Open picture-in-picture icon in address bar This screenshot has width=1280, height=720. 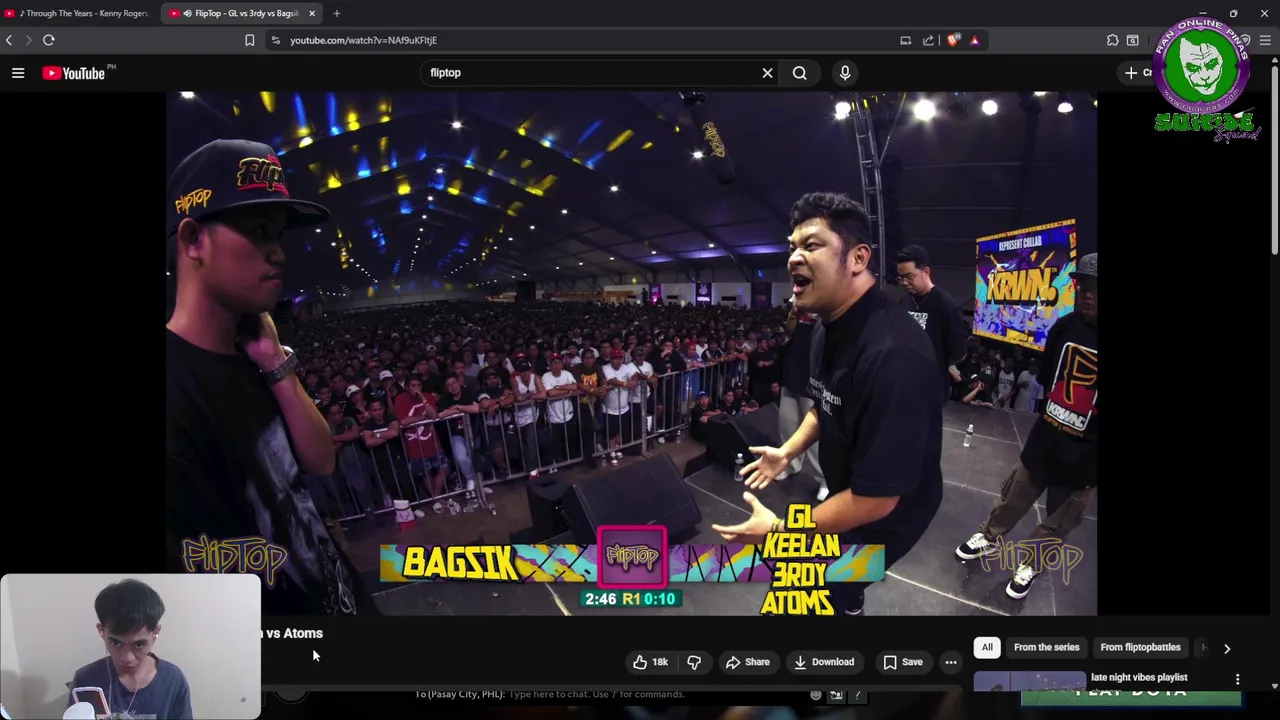[x=905, y=40]
